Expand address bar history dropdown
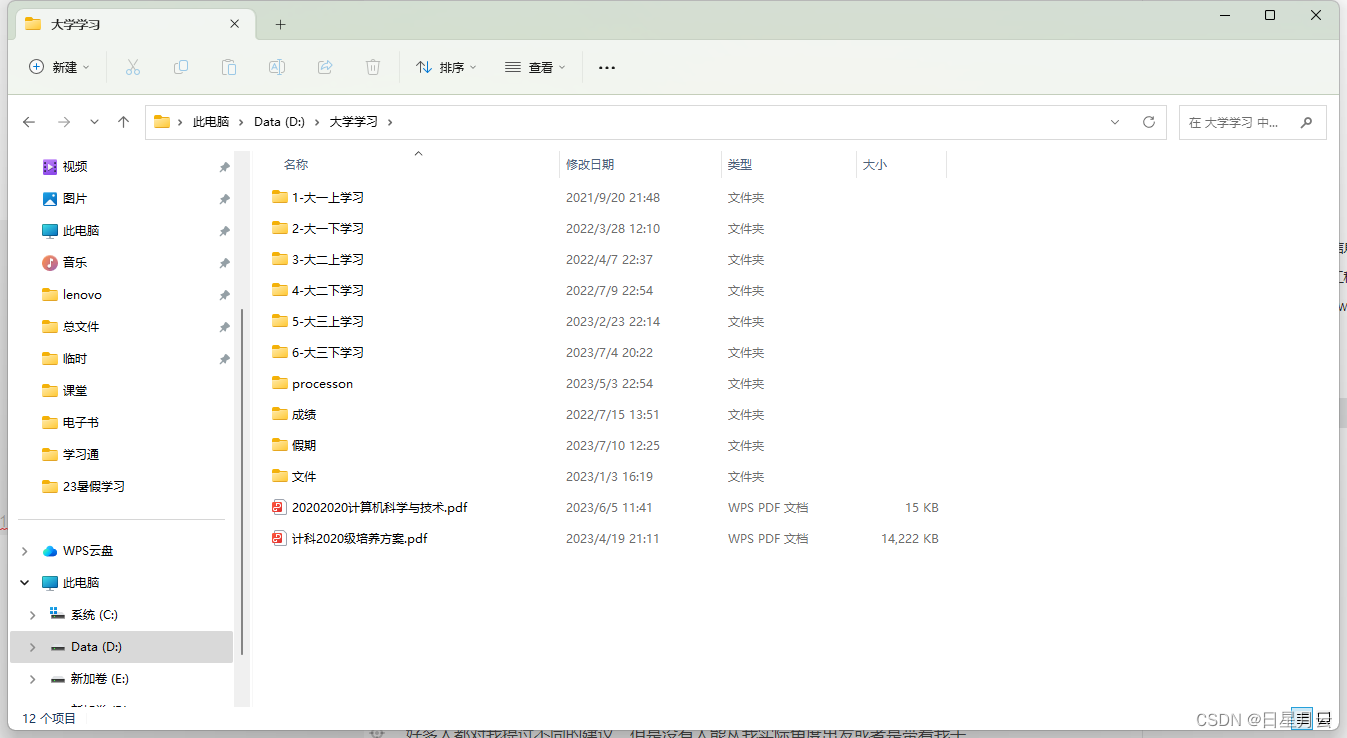The height and width of the screenshot is (738, 1347). pos(1115,122)
